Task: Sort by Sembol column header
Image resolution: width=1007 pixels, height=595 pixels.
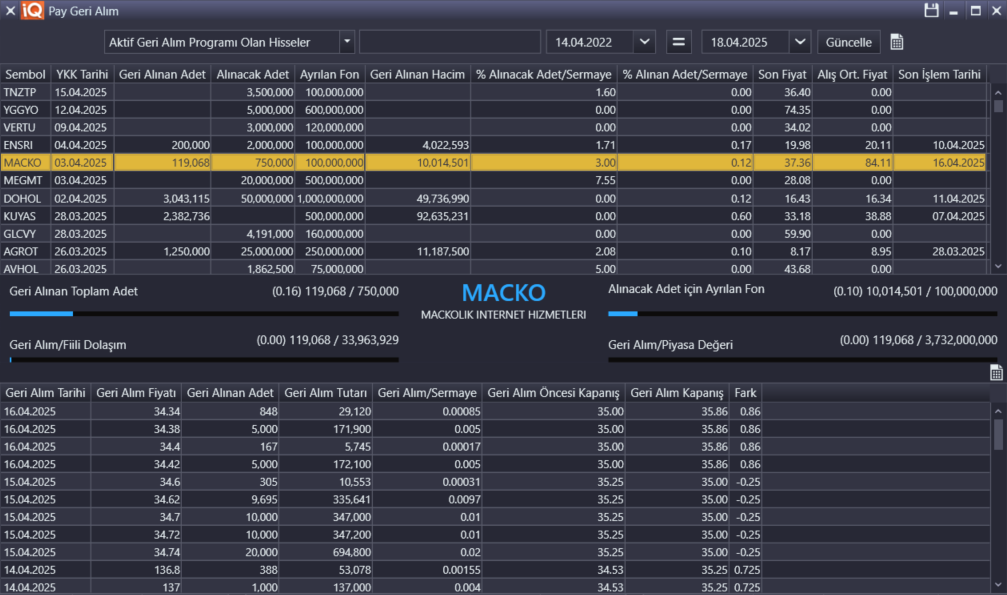Action: [25, 75]
